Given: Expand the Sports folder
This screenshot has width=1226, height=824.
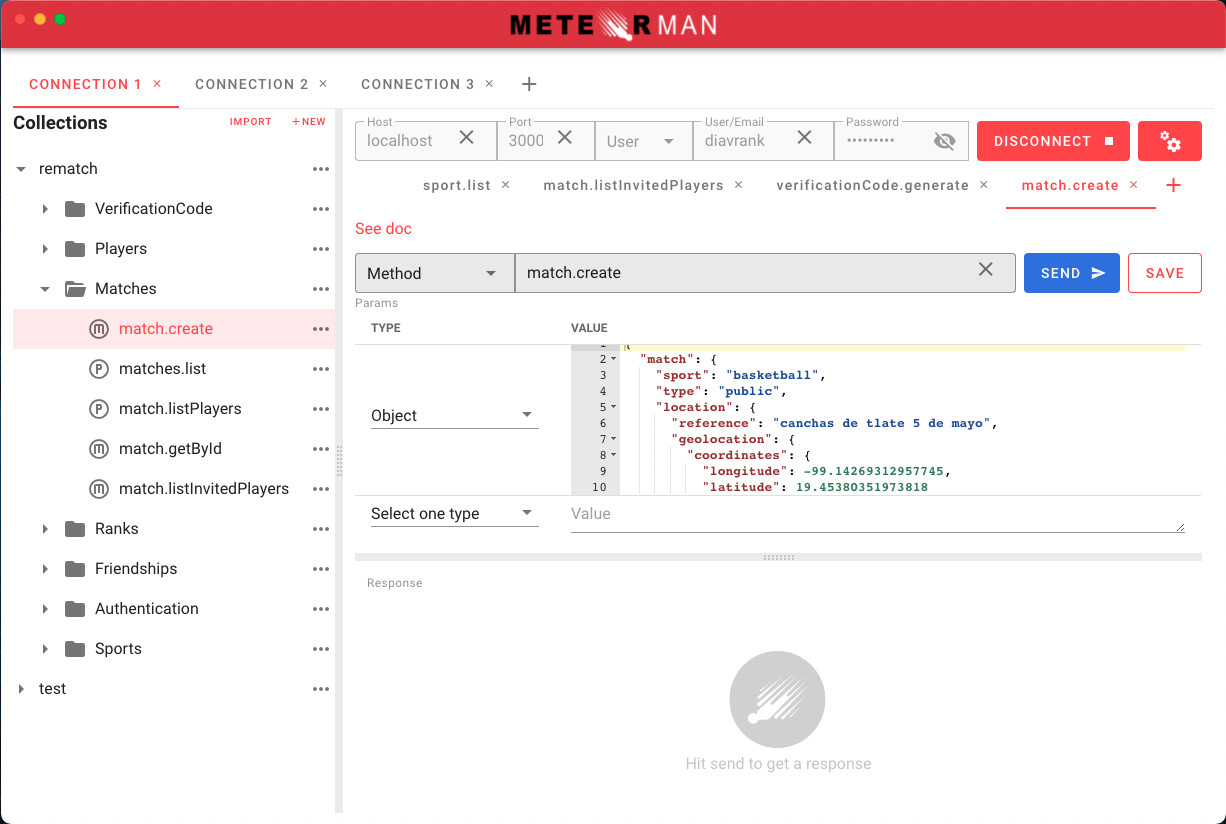Looking at the screenshot, I should pos(45,649).
